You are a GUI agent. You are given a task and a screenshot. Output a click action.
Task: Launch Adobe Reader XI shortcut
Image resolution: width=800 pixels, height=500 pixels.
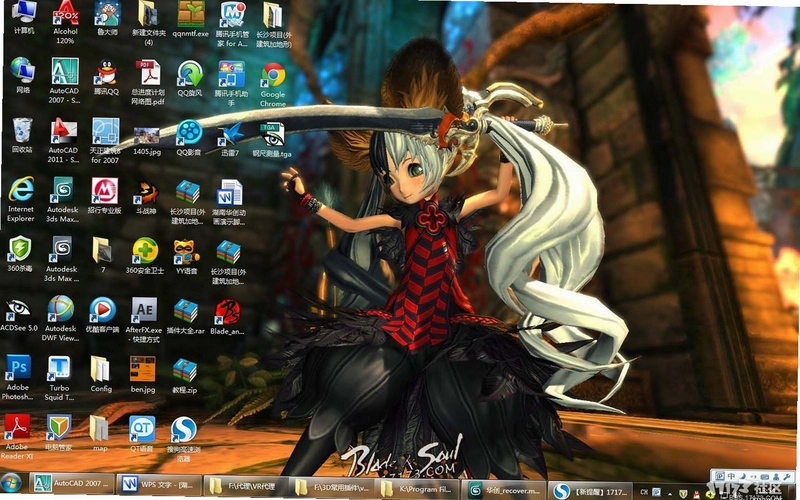pyautogui.click(x=17, y=437)
